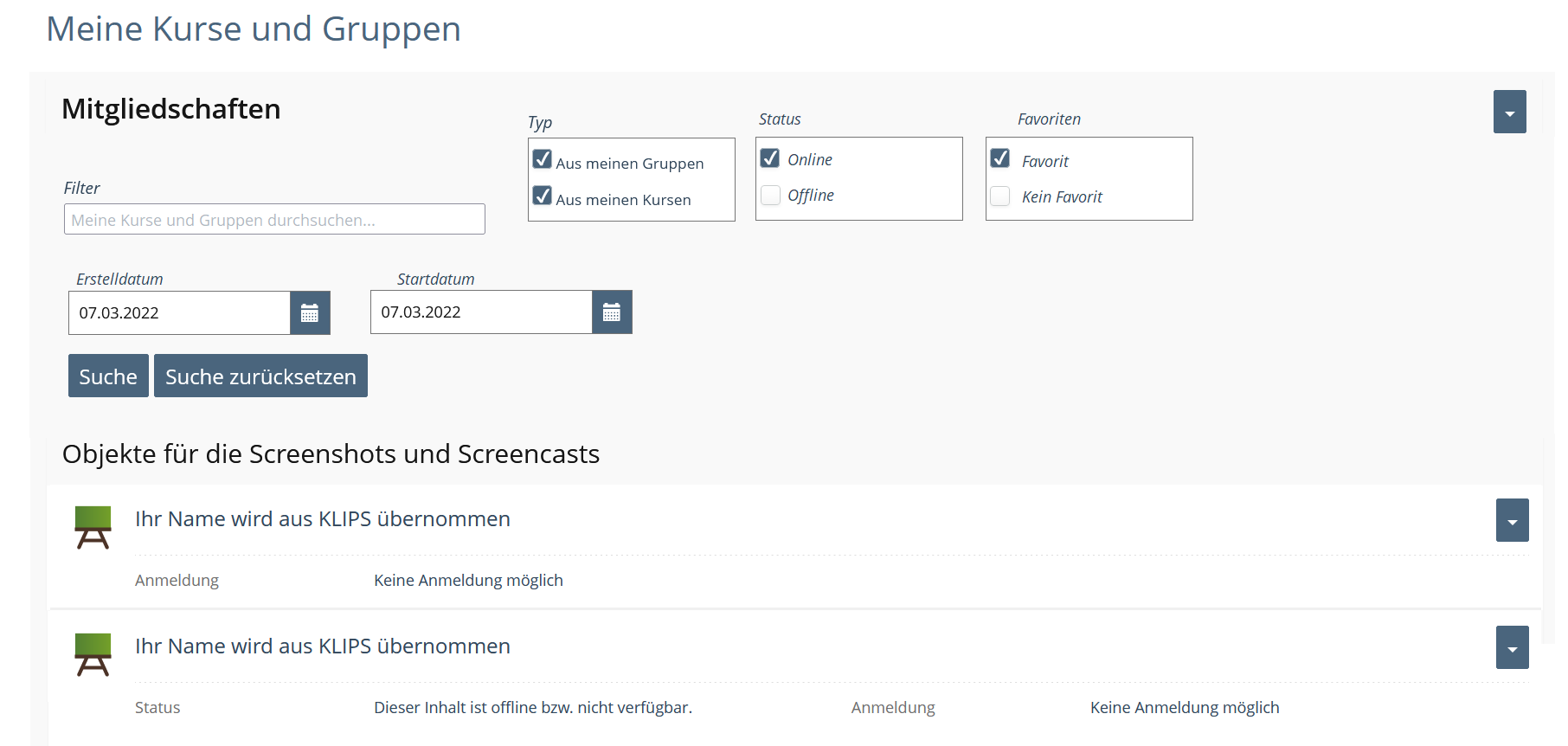Disable the Online status filter
Viewport: 1568px width, 746px height.
tap(770, 159)
